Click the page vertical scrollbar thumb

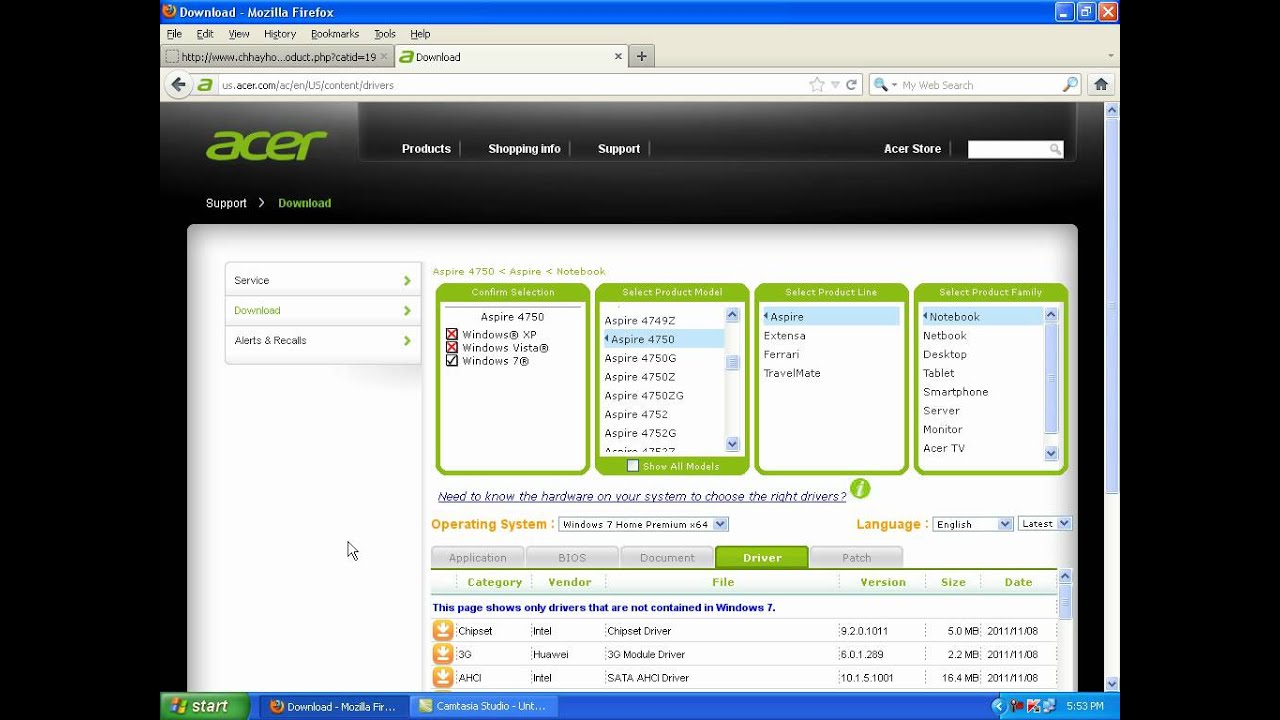pyautogui.click(x=1111, y=305)
